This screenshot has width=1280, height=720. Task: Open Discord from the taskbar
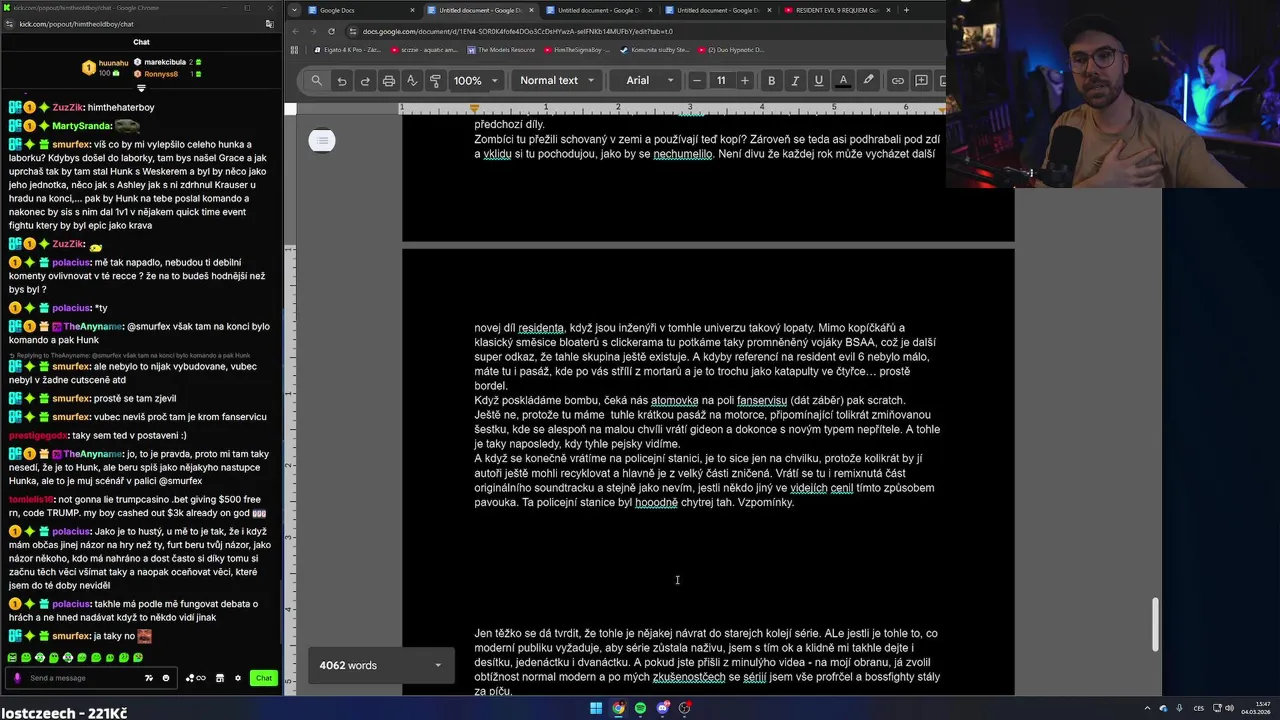[x=663, y=708]
